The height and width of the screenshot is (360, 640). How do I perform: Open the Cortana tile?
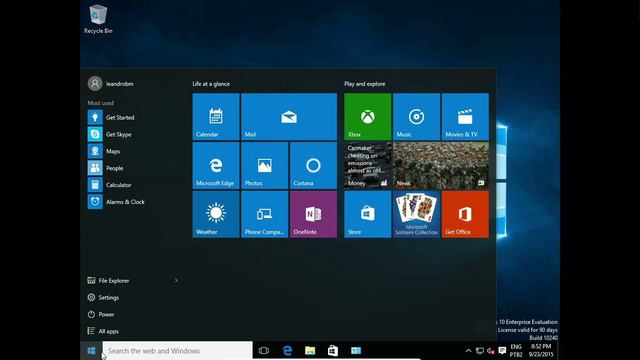[x=313, y=165]
